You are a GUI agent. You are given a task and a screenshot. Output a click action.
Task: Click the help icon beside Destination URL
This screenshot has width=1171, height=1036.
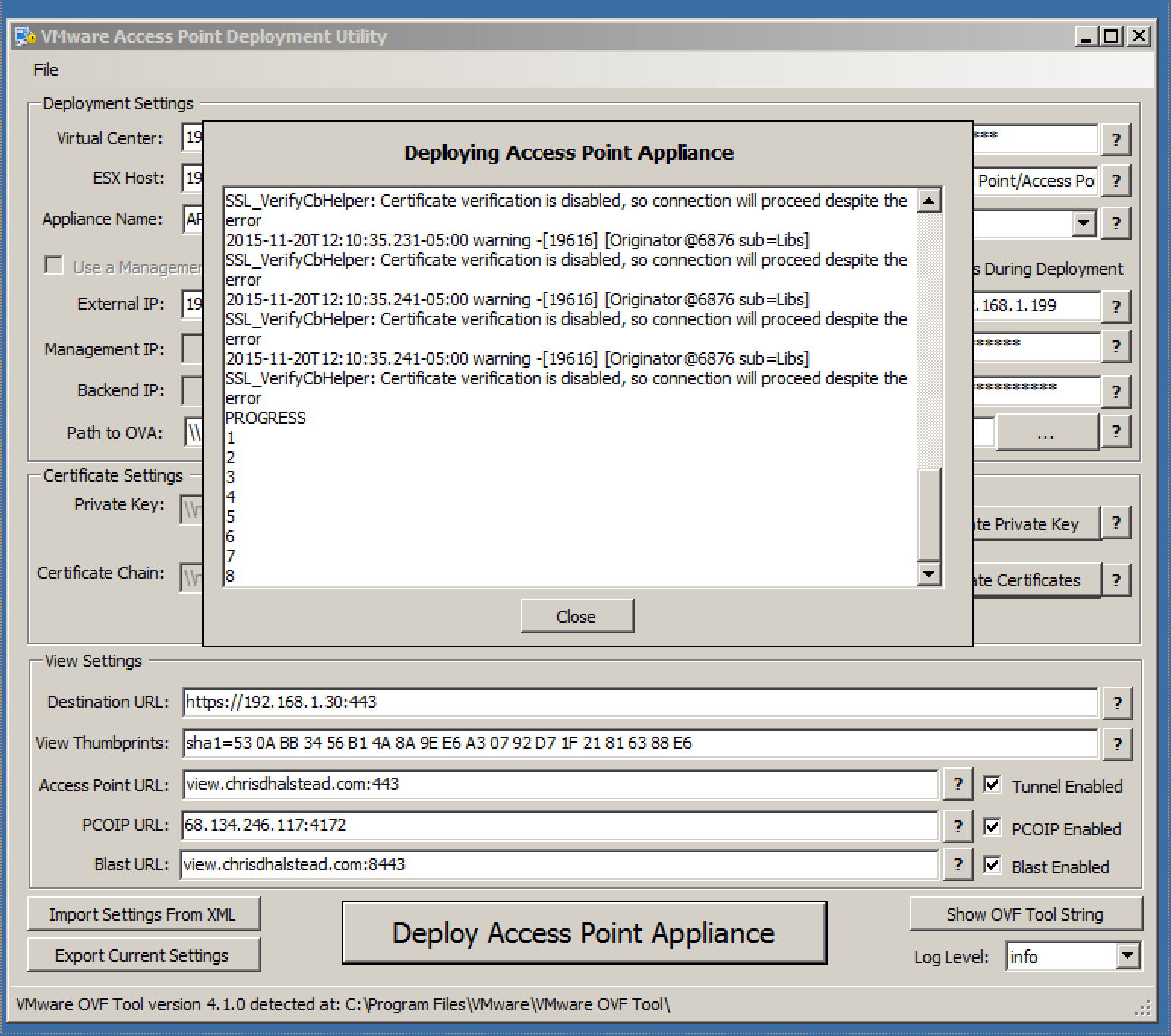(x=1116, y=703)
